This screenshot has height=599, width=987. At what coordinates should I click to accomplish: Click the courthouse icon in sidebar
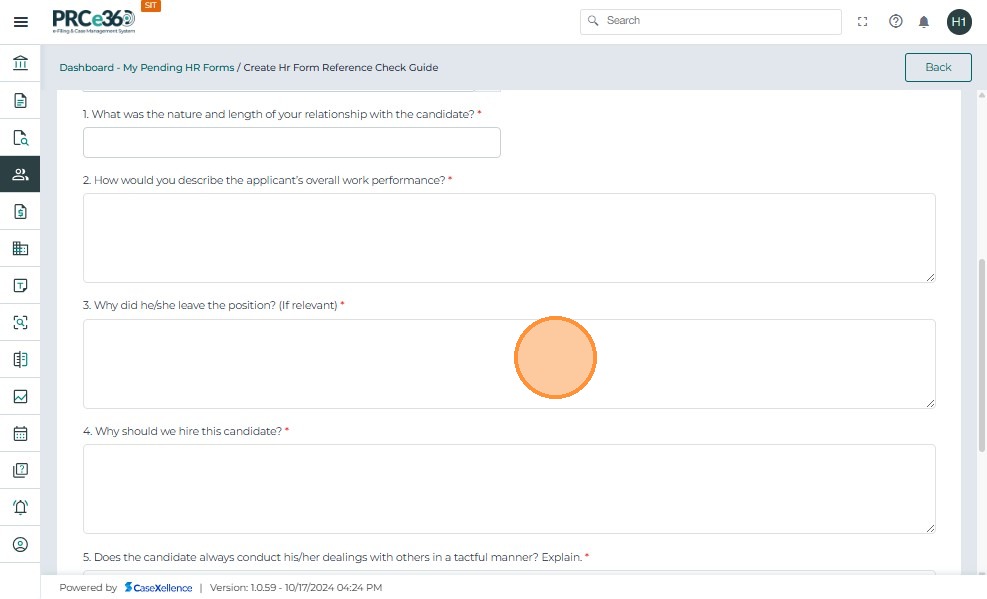(20, 64)
